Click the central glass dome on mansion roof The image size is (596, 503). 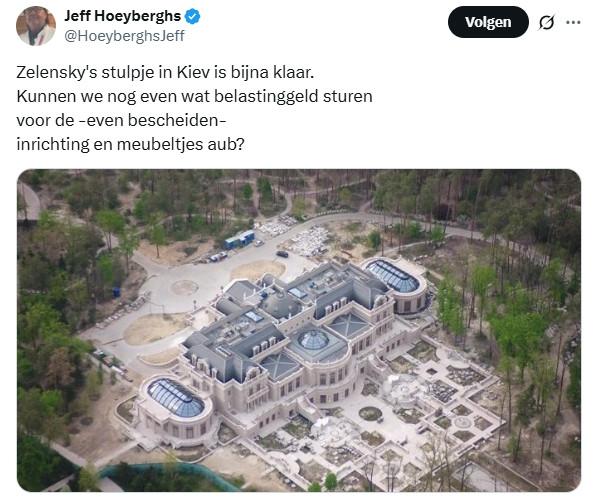click(x=313, y=340)
